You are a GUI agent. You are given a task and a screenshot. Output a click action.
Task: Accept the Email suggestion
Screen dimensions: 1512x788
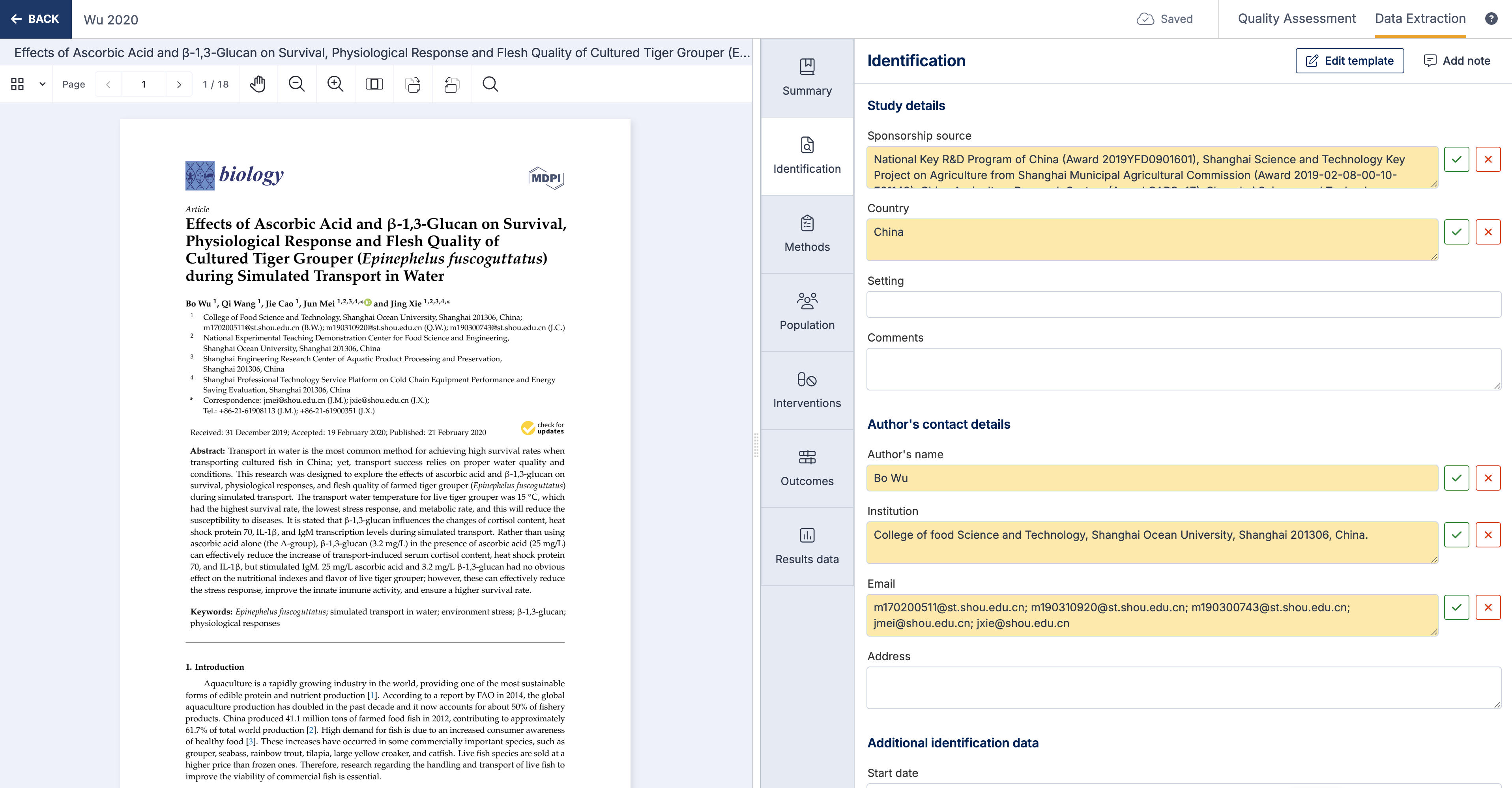(1456, 608)
